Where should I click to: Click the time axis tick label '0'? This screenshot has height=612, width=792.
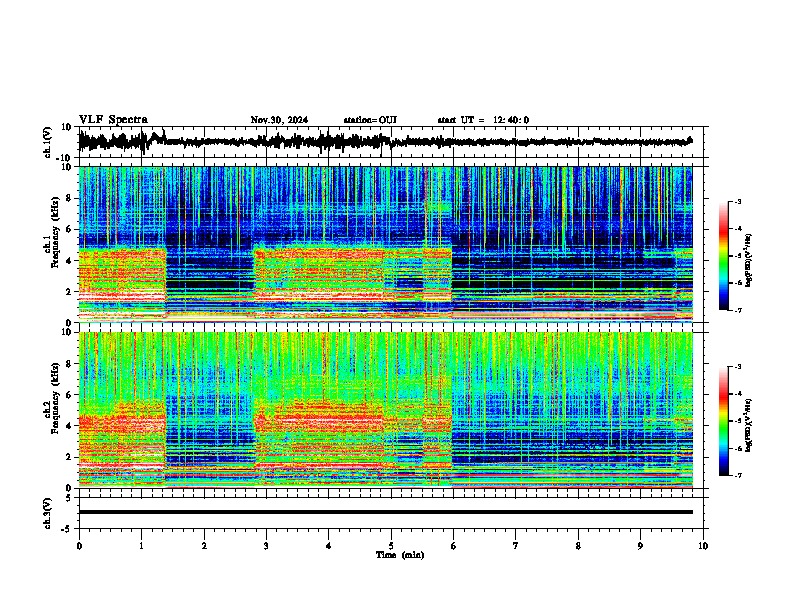point(79,546)
